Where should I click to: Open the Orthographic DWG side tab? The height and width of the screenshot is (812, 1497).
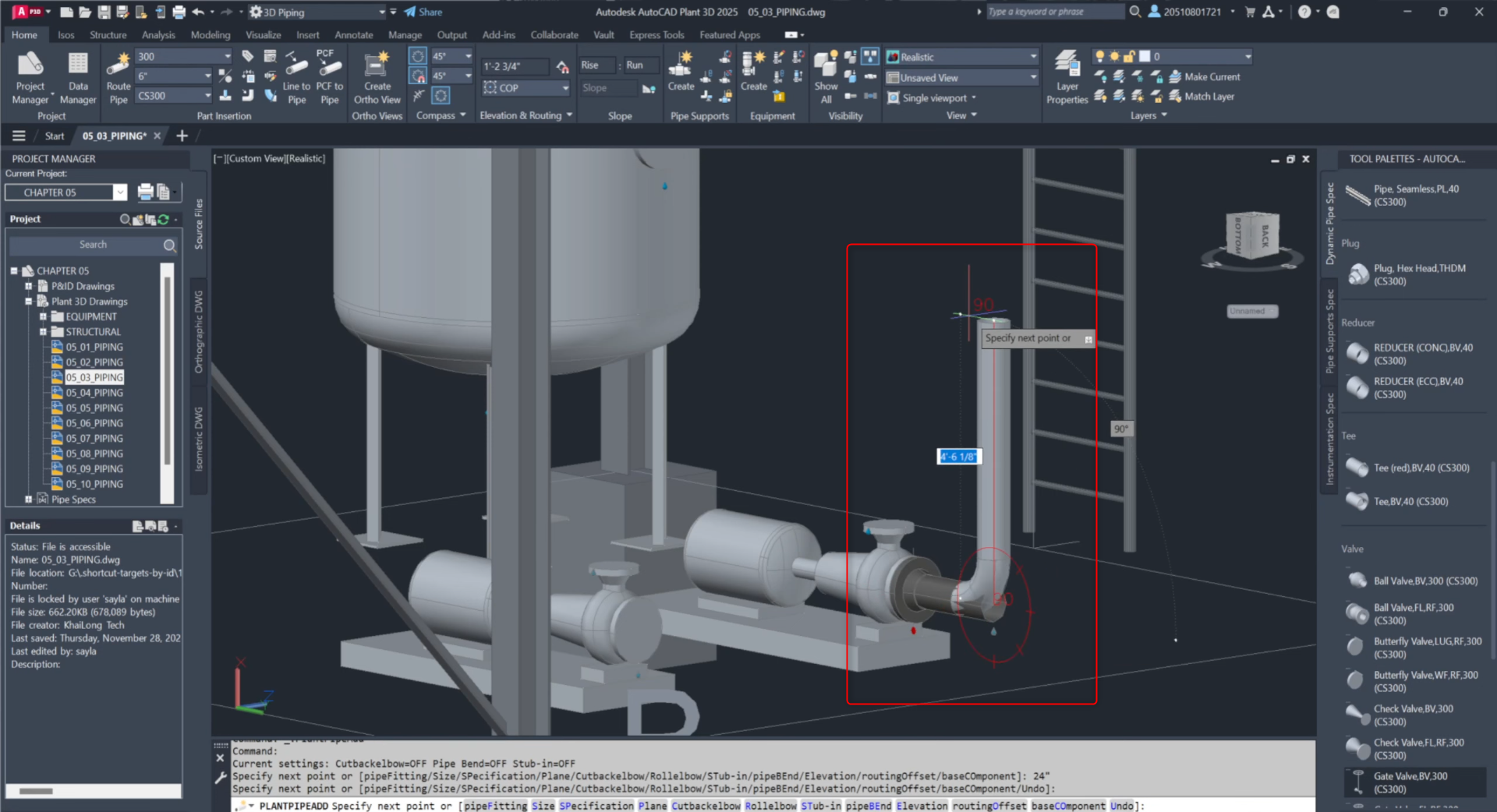pyautogui.click(x=199, y=332)
